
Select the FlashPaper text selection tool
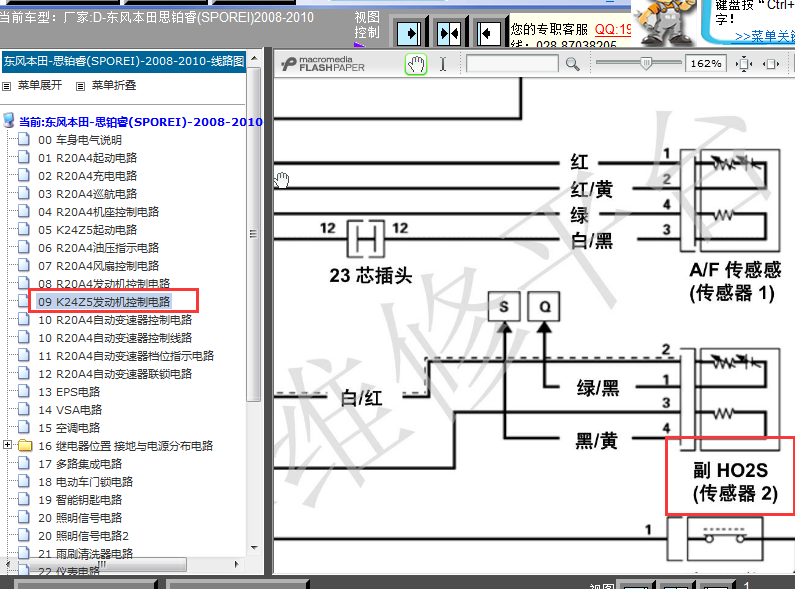click(443, 64)
